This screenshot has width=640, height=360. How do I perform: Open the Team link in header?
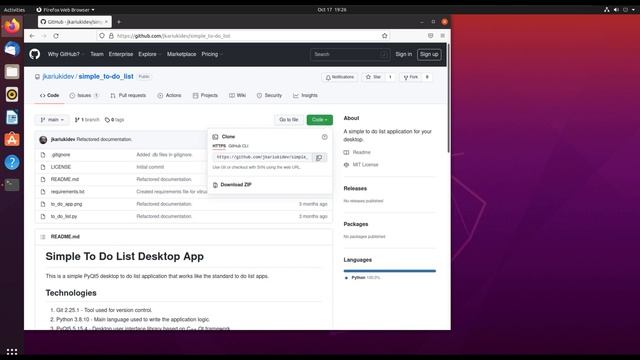[97, 54]
